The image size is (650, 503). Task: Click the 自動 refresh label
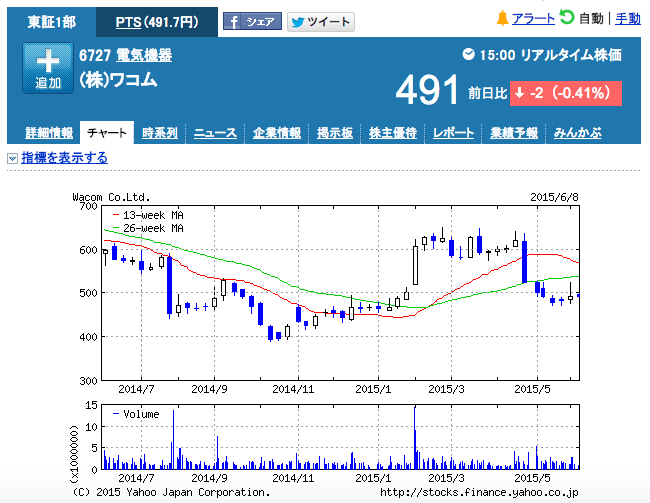point(591,19)
